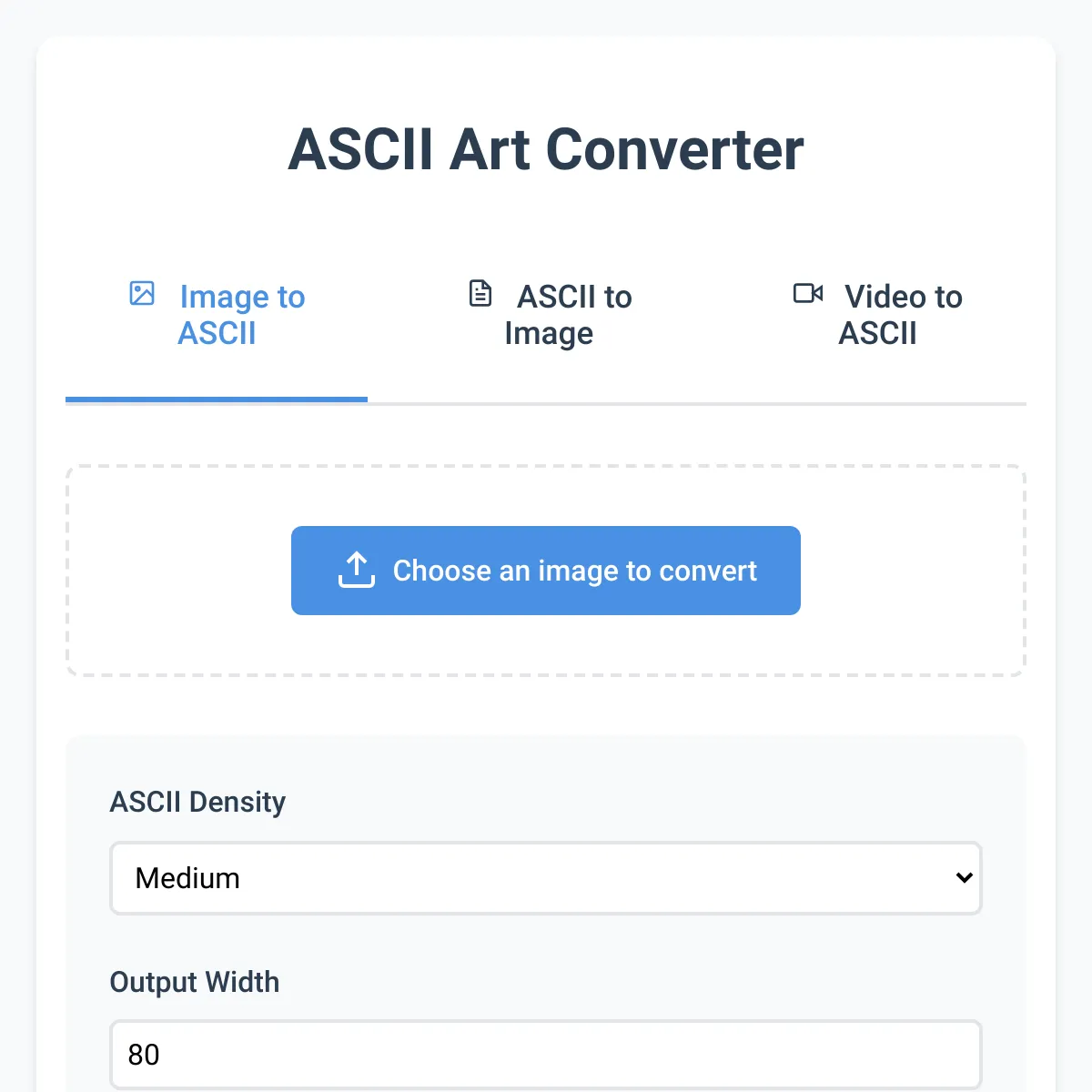Focus the Output Width input field
The width and height of the screenshot is (1092, 1092).
point(546,1055)
